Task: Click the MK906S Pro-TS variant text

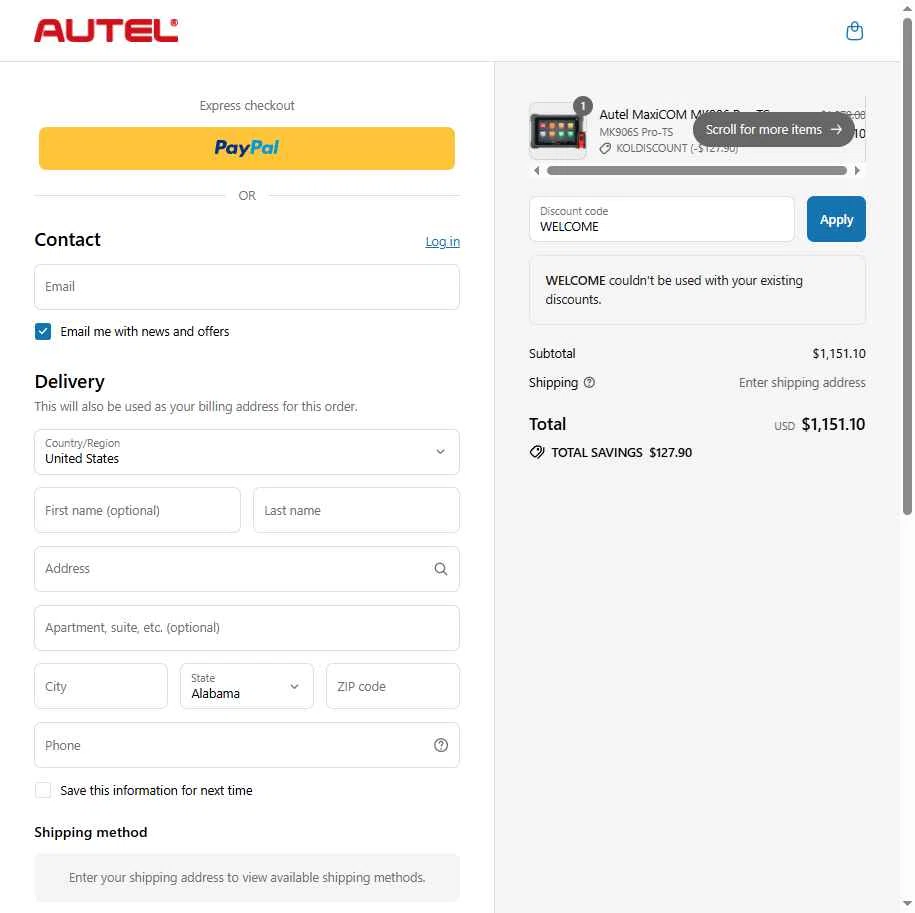Action: (x=636, y=132)
